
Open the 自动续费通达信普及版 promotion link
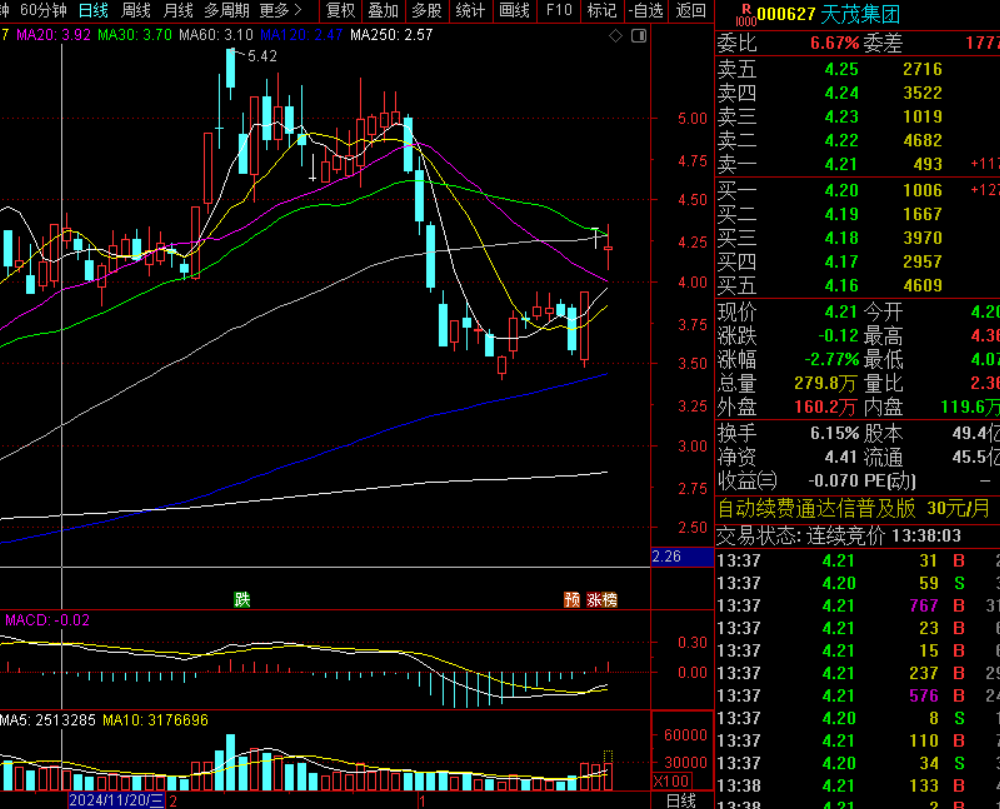[x=854, y=508]
